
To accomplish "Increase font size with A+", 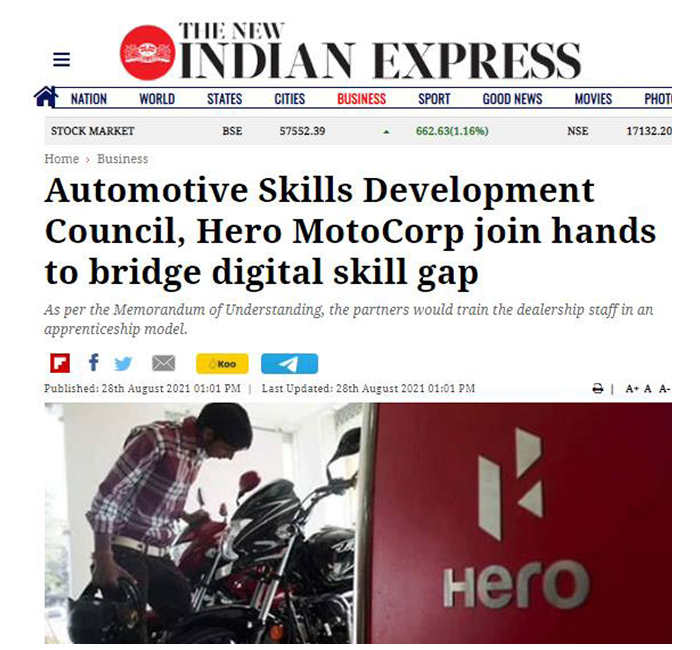I will pyautogui.click(x=632, y=389).
